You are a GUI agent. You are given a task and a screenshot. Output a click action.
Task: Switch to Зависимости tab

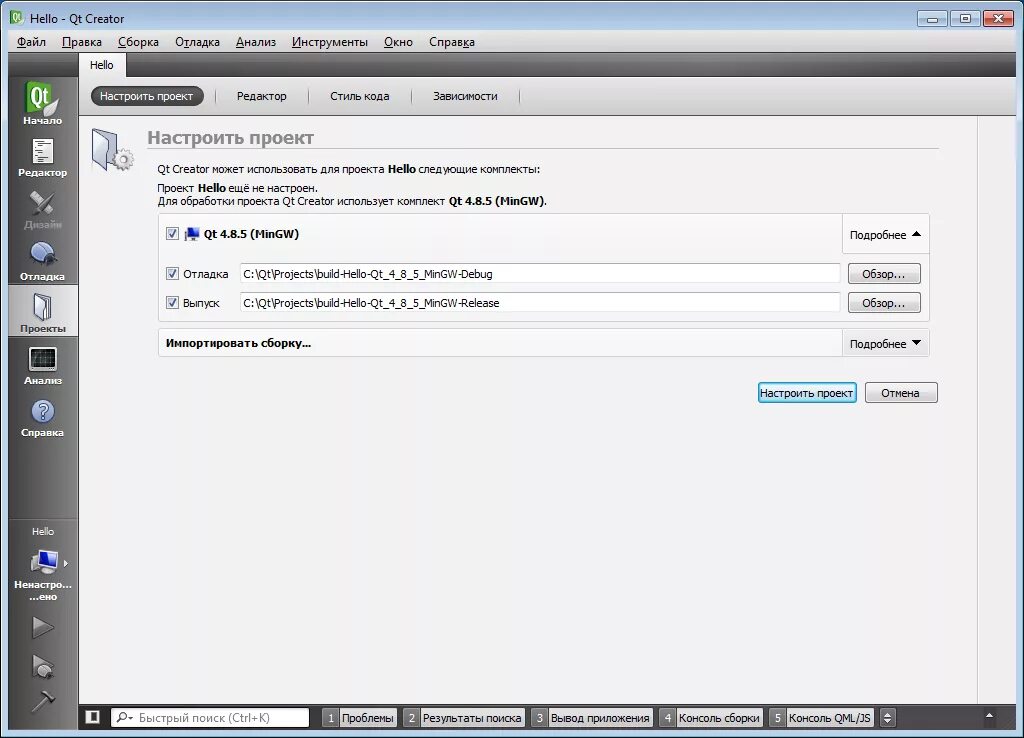pos(465,96)
